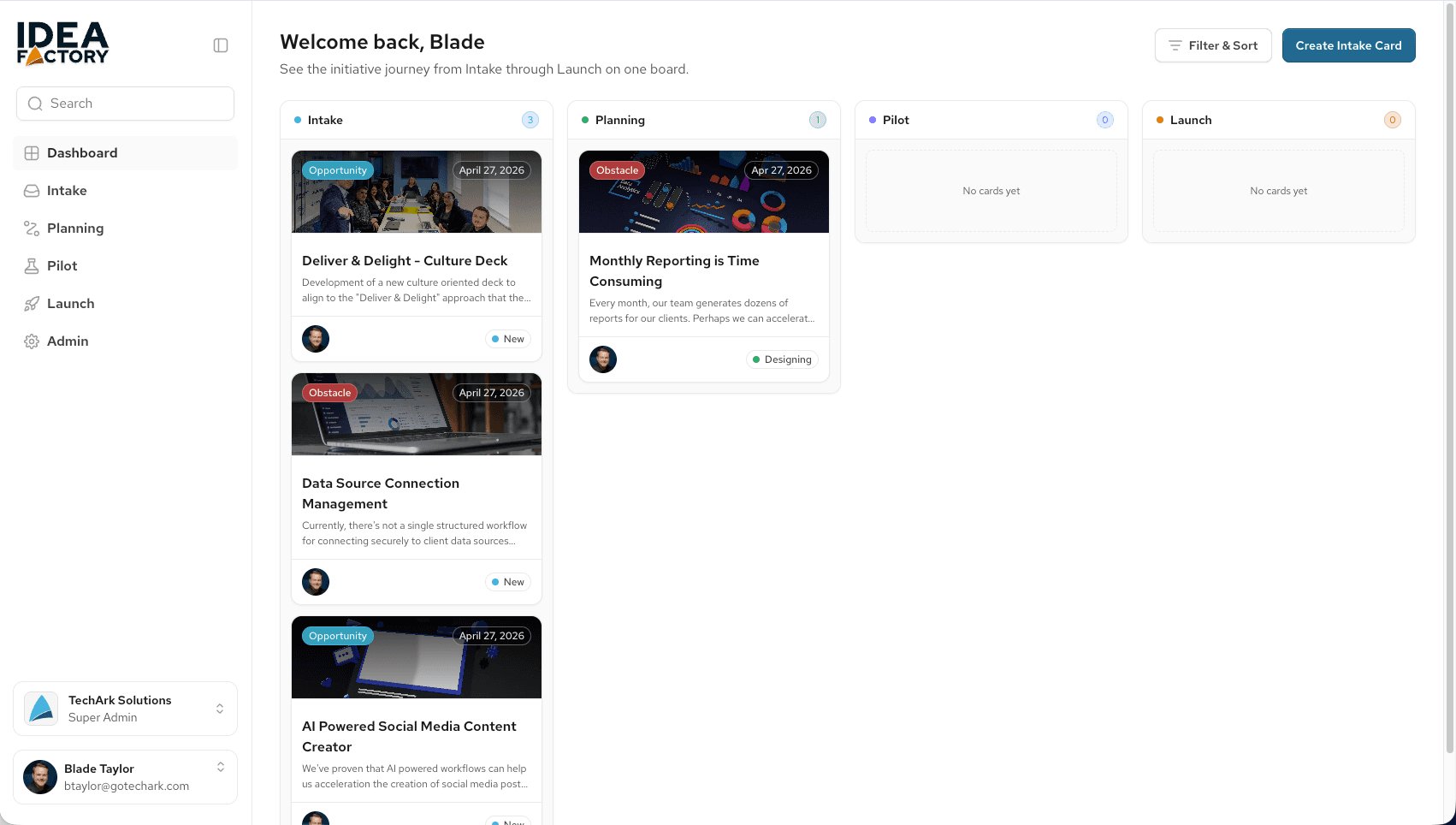Click the Obstacle tag on Monthly Reporting card
The height and width of the screenshot is (825, 1456).
[617, 170]
